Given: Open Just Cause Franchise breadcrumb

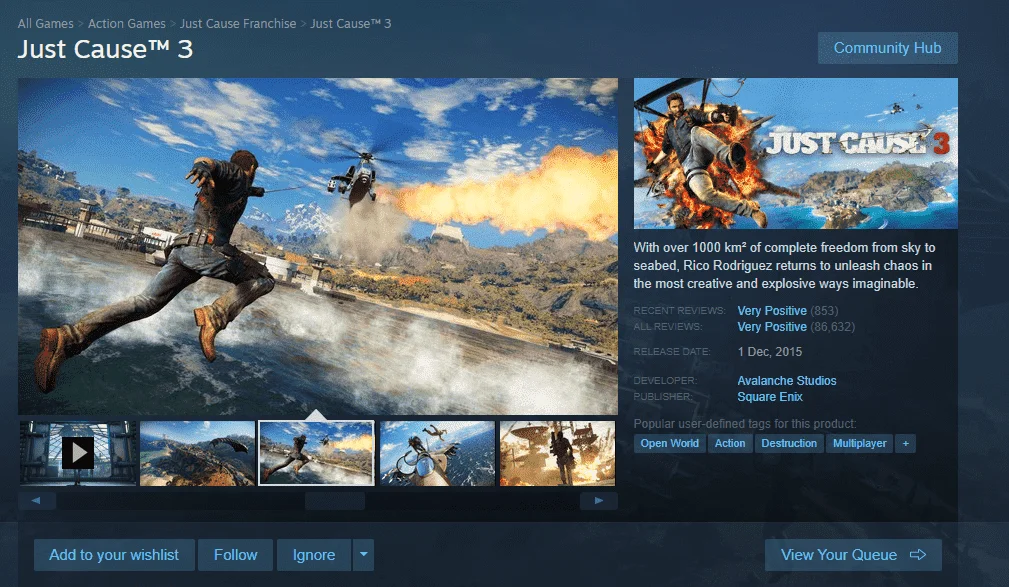Looking at the screenshot, I should point(238,24).
